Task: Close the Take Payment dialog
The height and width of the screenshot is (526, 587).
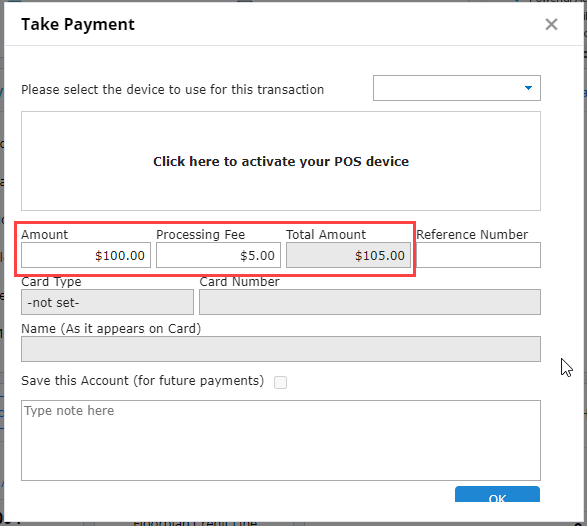Action: [551, 24]
